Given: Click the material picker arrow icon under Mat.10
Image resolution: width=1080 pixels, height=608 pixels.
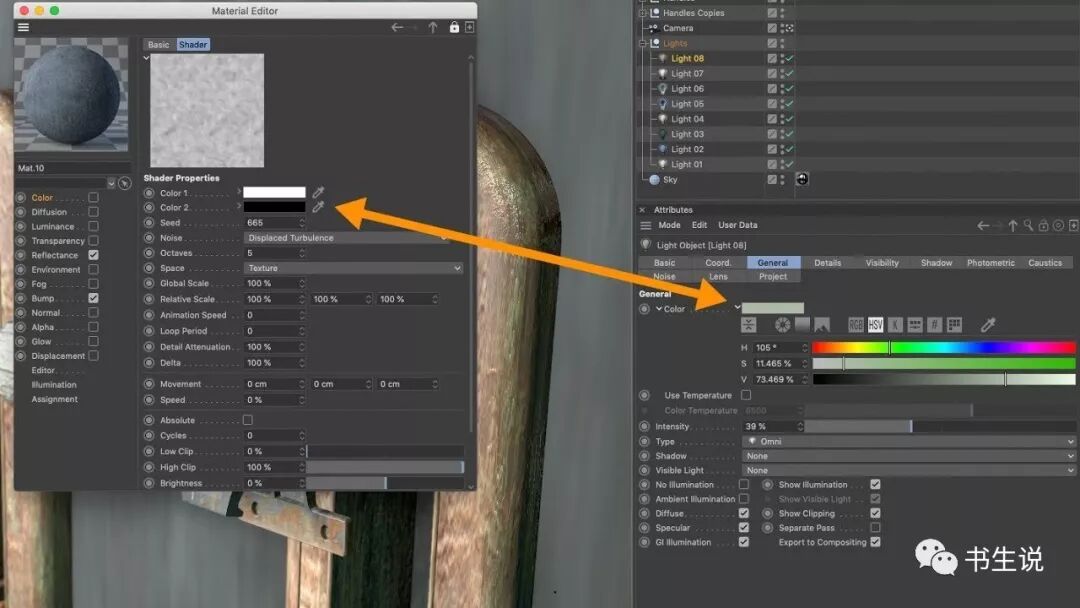Looking at the screenshot, I should point(124,183).
